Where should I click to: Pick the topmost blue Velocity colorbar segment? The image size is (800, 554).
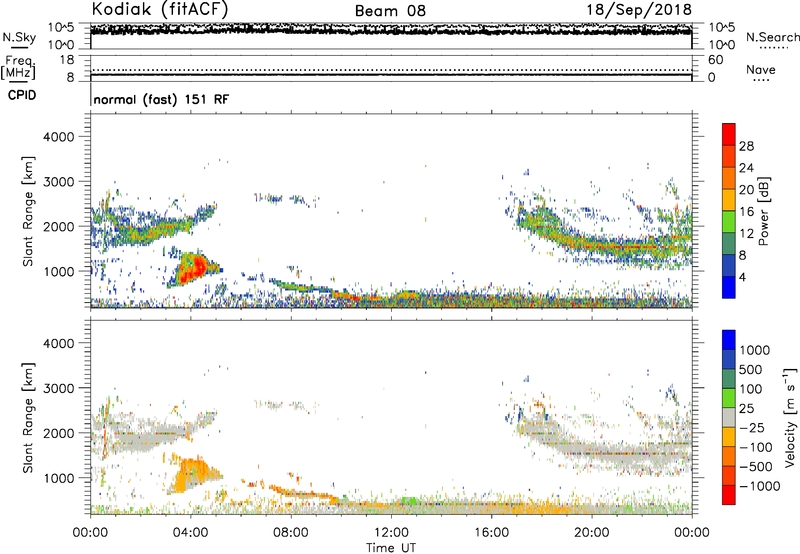click(x=729, y=340)
